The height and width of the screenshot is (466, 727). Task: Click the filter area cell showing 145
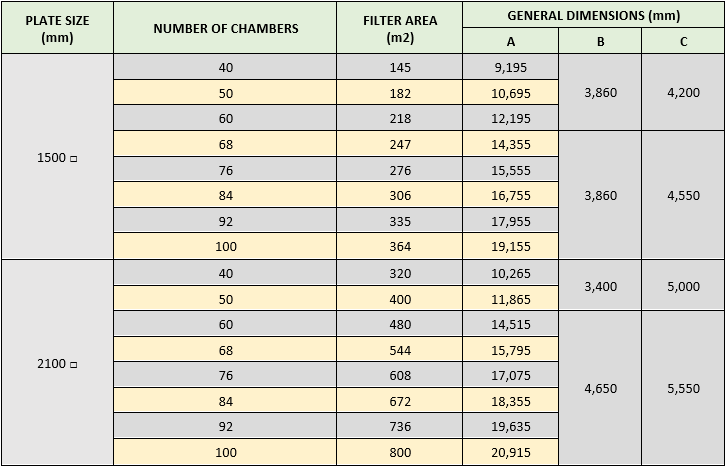tap(399, 67)
